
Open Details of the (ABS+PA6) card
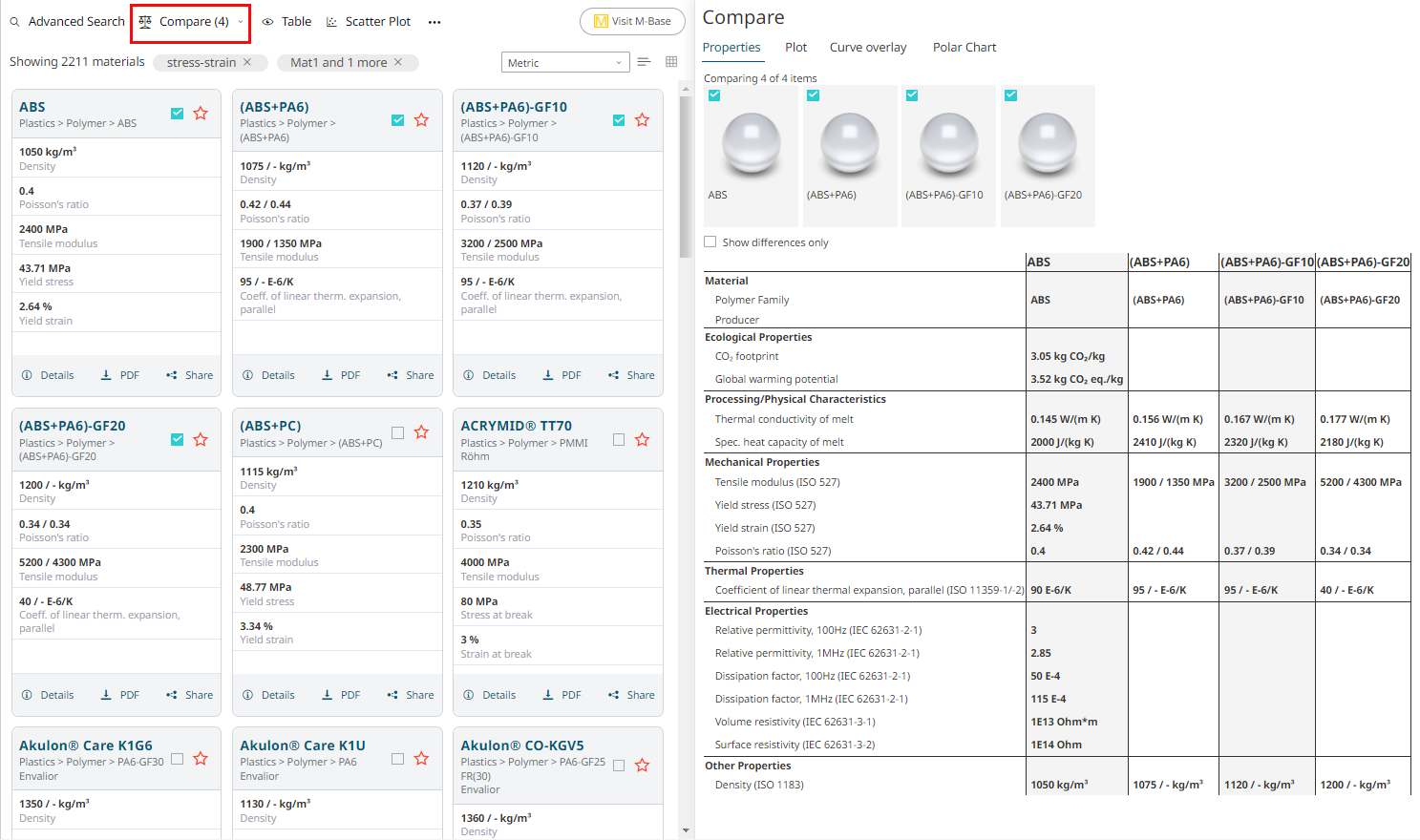268,375
